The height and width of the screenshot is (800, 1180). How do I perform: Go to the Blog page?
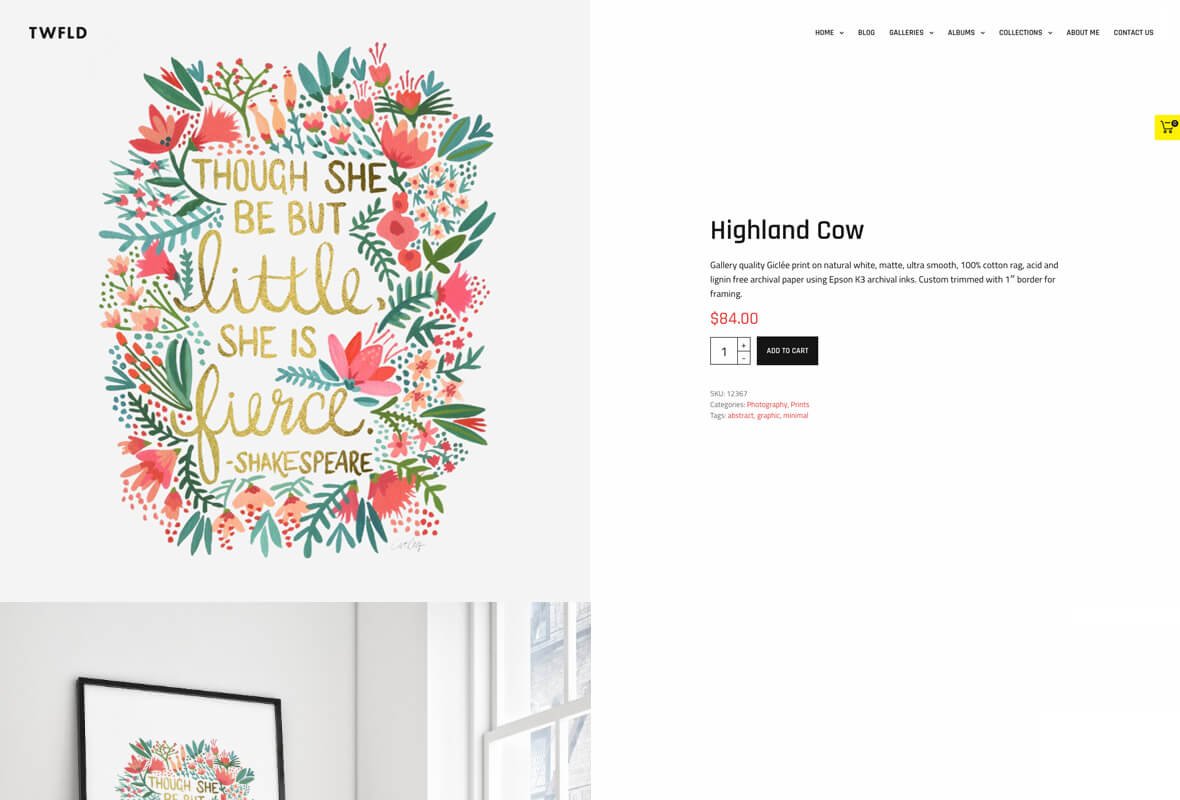point(866,32)
